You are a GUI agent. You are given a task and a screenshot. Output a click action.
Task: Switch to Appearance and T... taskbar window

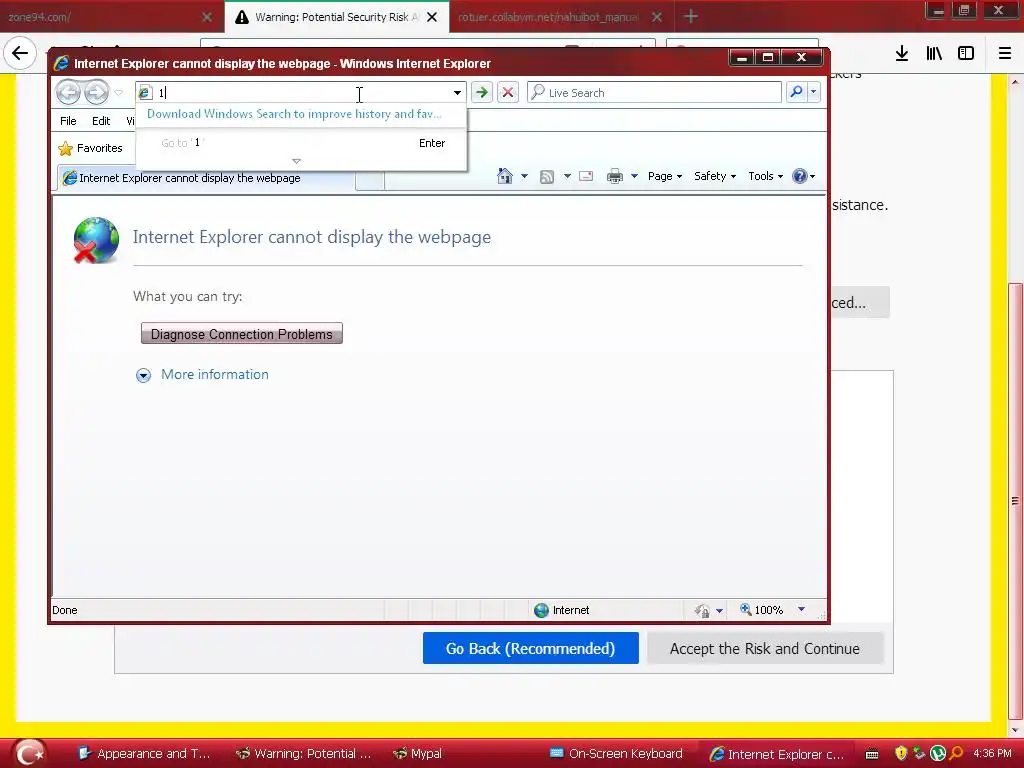point(145,754)
